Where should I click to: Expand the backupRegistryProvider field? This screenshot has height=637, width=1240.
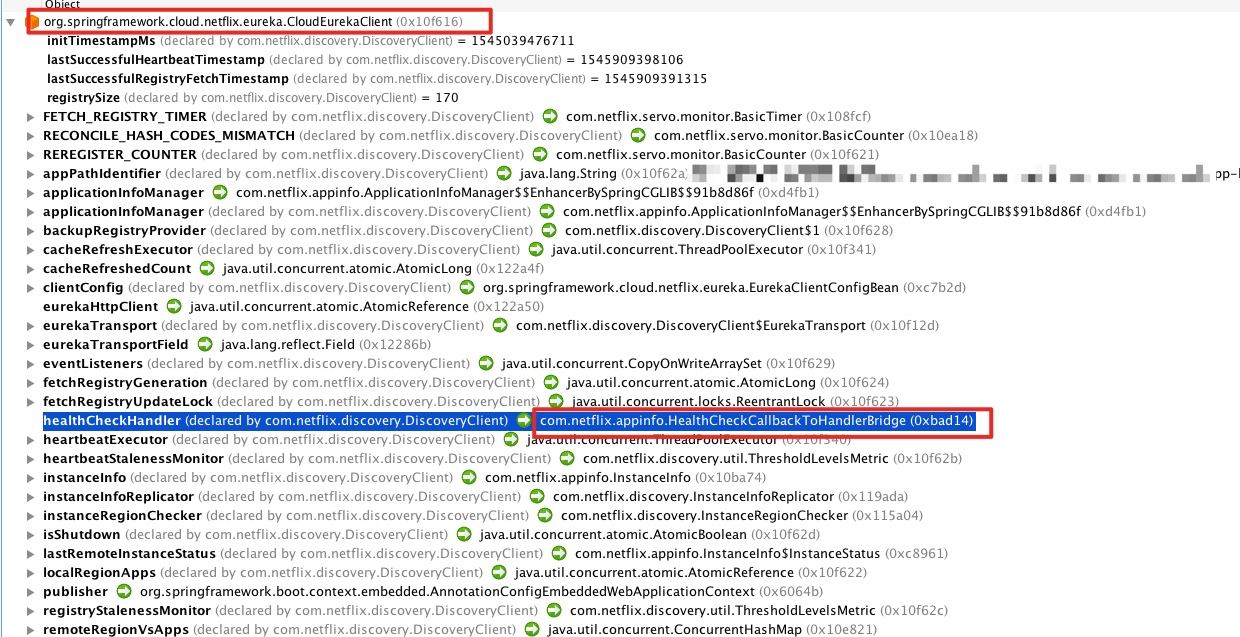[x=32, y=230]
